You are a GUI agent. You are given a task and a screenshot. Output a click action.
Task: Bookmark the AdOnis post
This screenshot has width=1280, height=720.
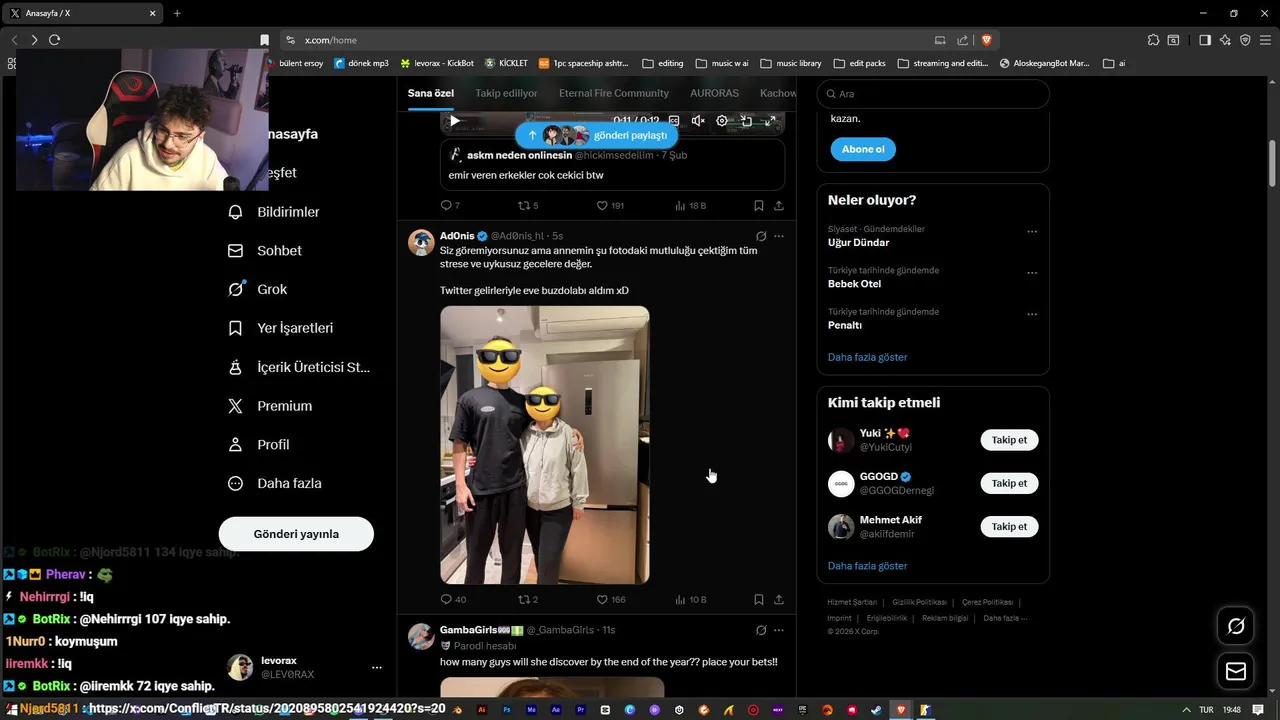pyautogui.click(x=758, y=600)
